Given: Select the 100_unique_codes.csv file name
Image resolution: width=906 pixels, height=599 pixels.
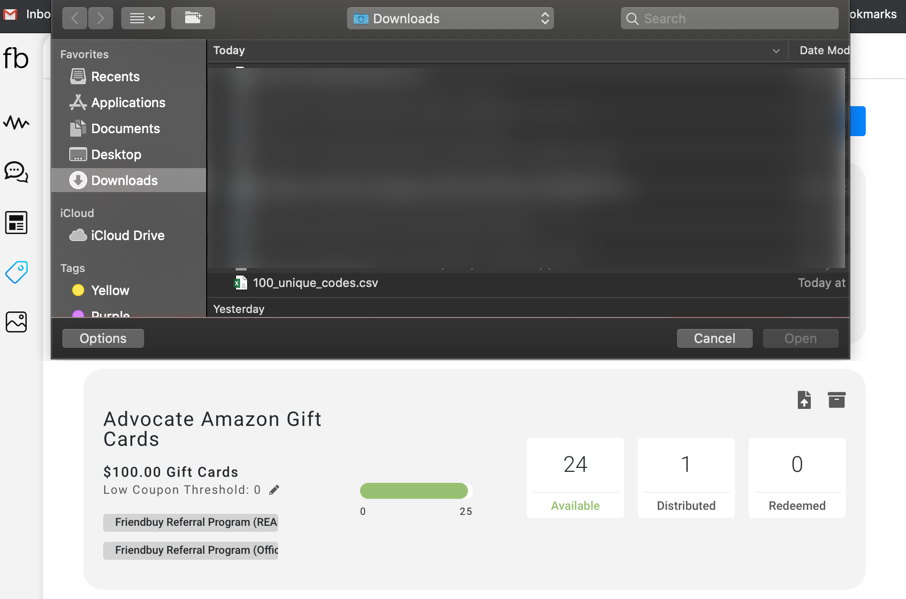Looking at the screenshot, I should pos(315,283).
